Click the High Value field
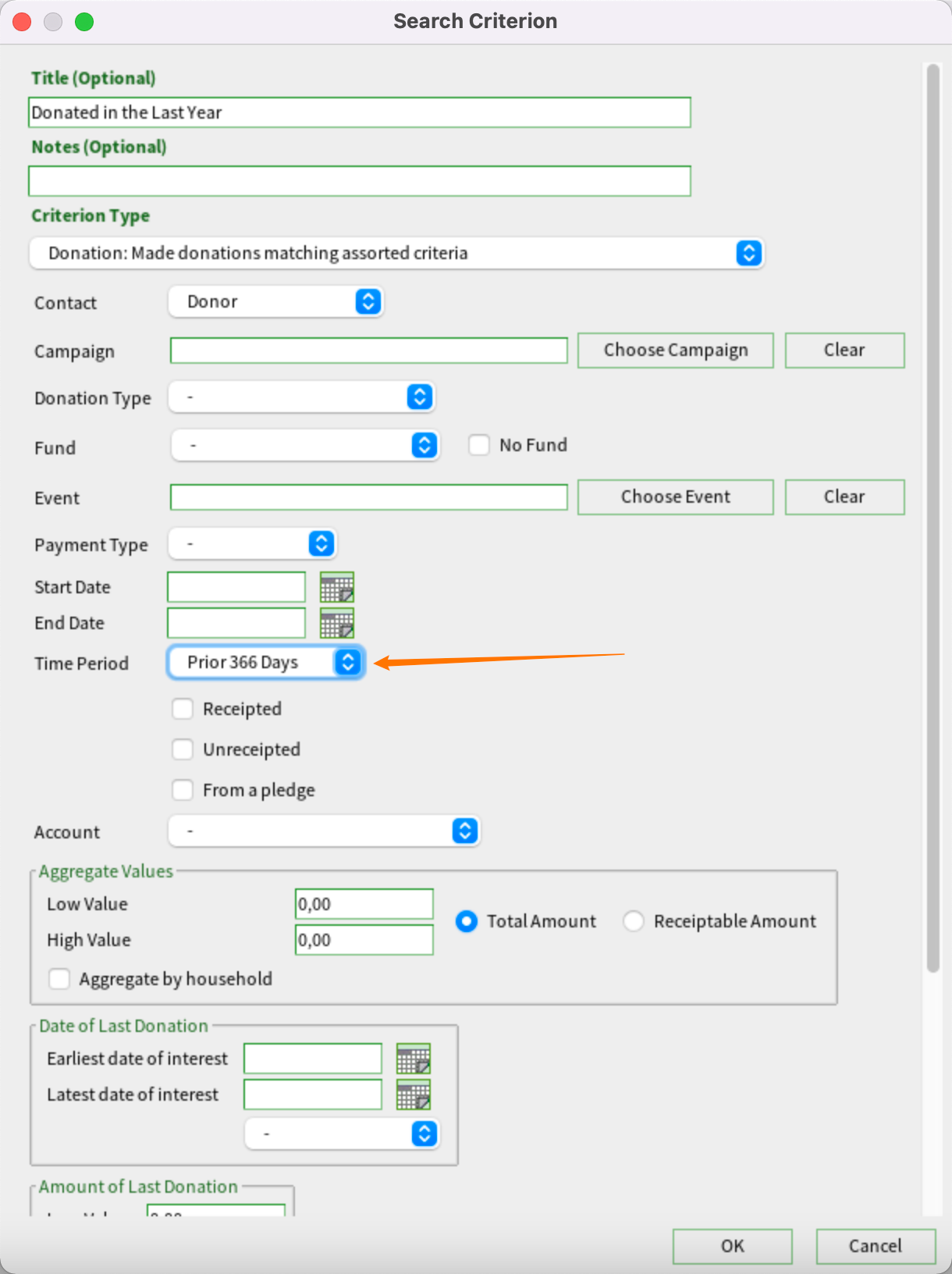The height and width of the screenshot is (1274, 952). tap(364, 940)
